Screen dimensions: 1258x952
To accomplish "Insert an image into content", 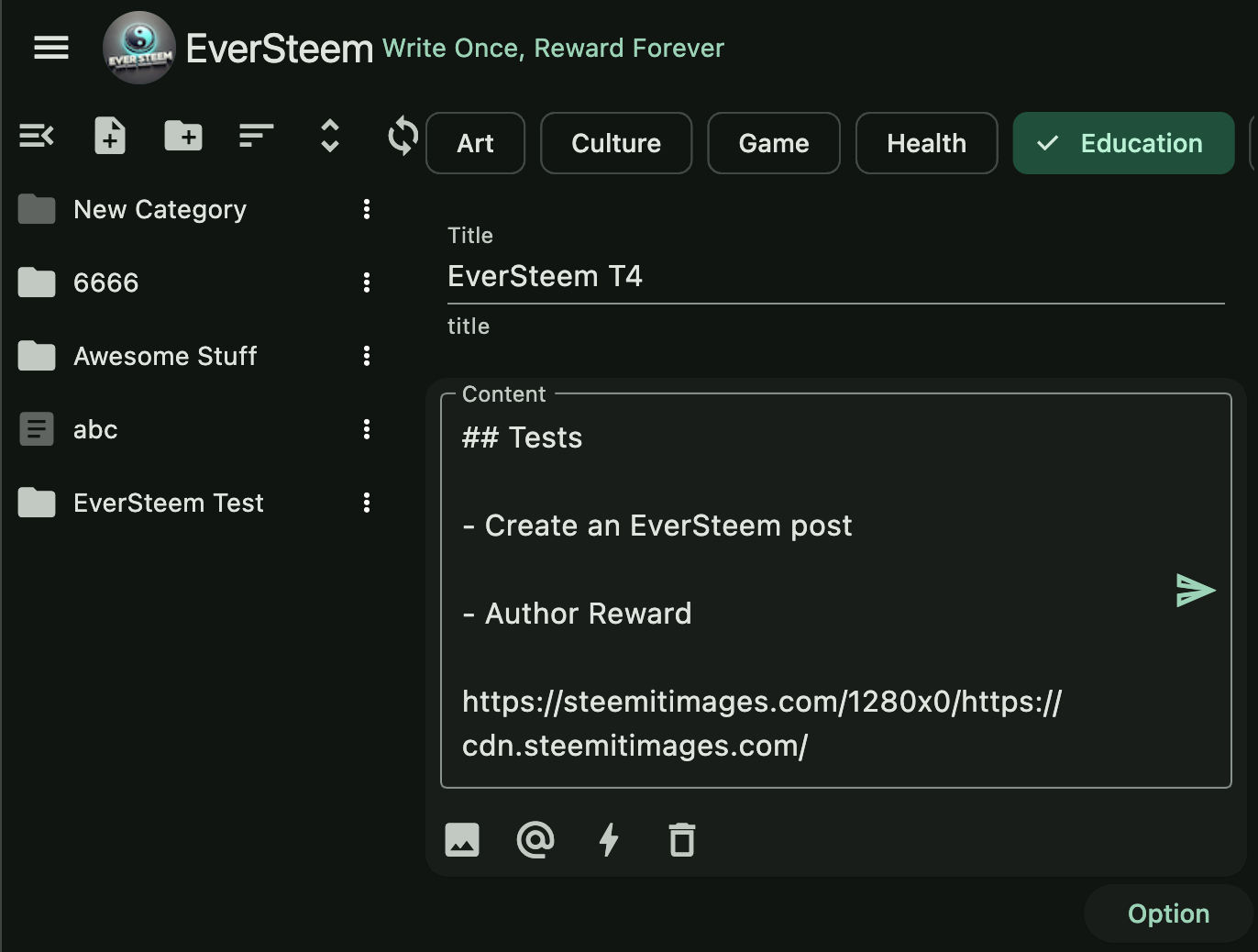I will point(462,839).
